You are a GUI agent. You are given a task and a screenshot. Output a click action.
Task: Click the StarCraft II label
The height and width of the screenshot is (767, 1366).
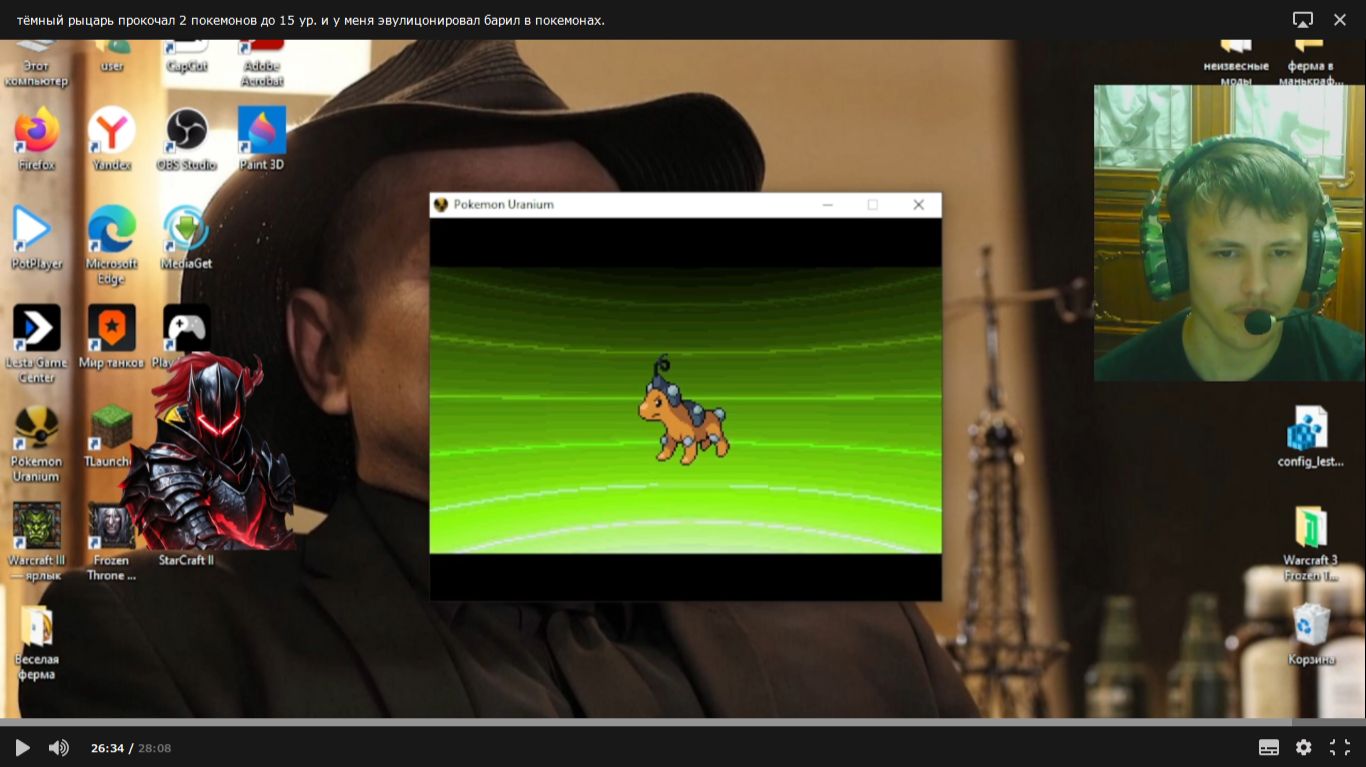coord(187,561)
